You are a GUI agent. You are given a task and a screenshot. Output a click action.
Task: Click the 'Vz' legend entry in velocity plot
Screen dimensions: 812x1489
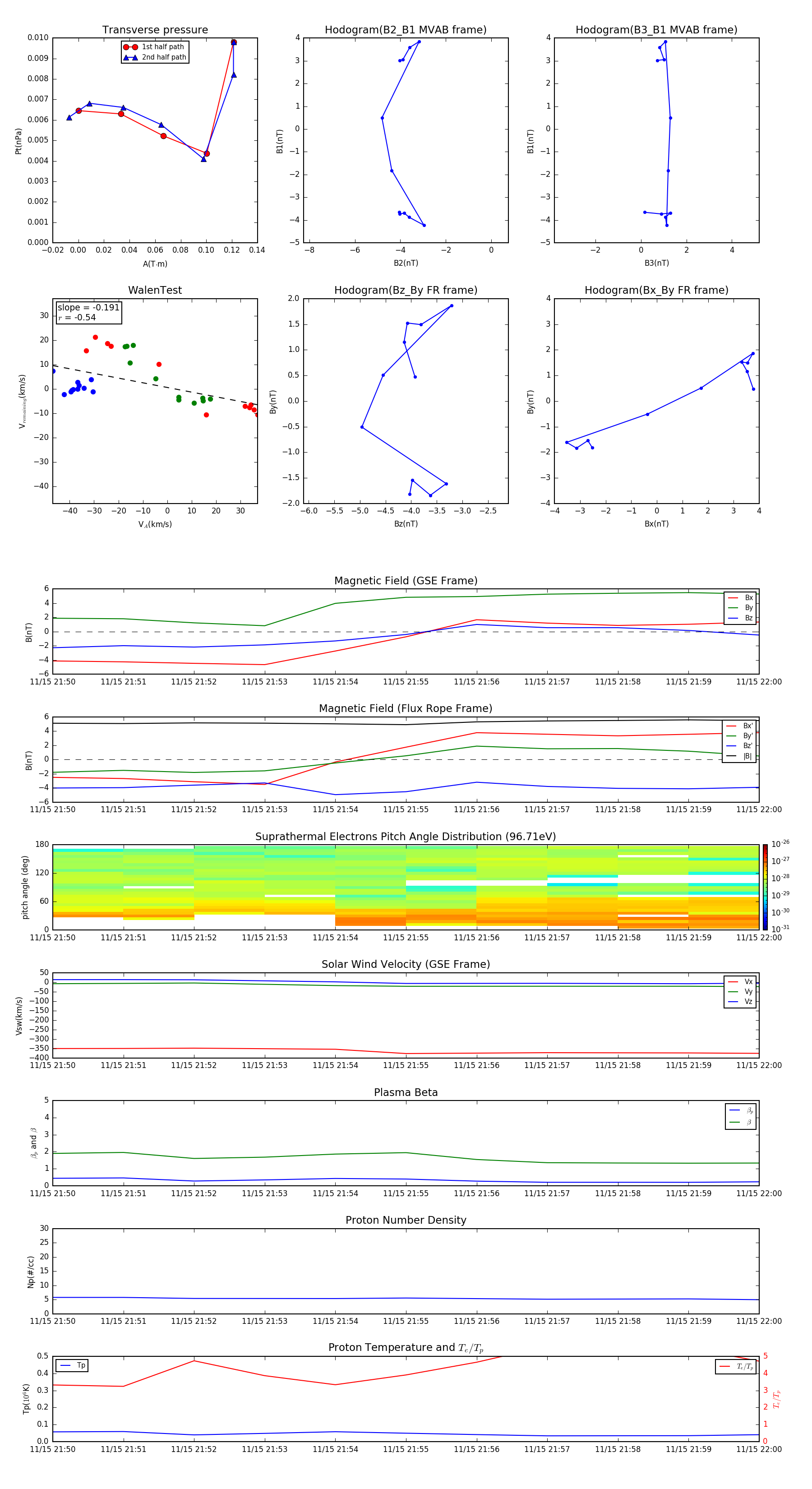coord(740,1002)
